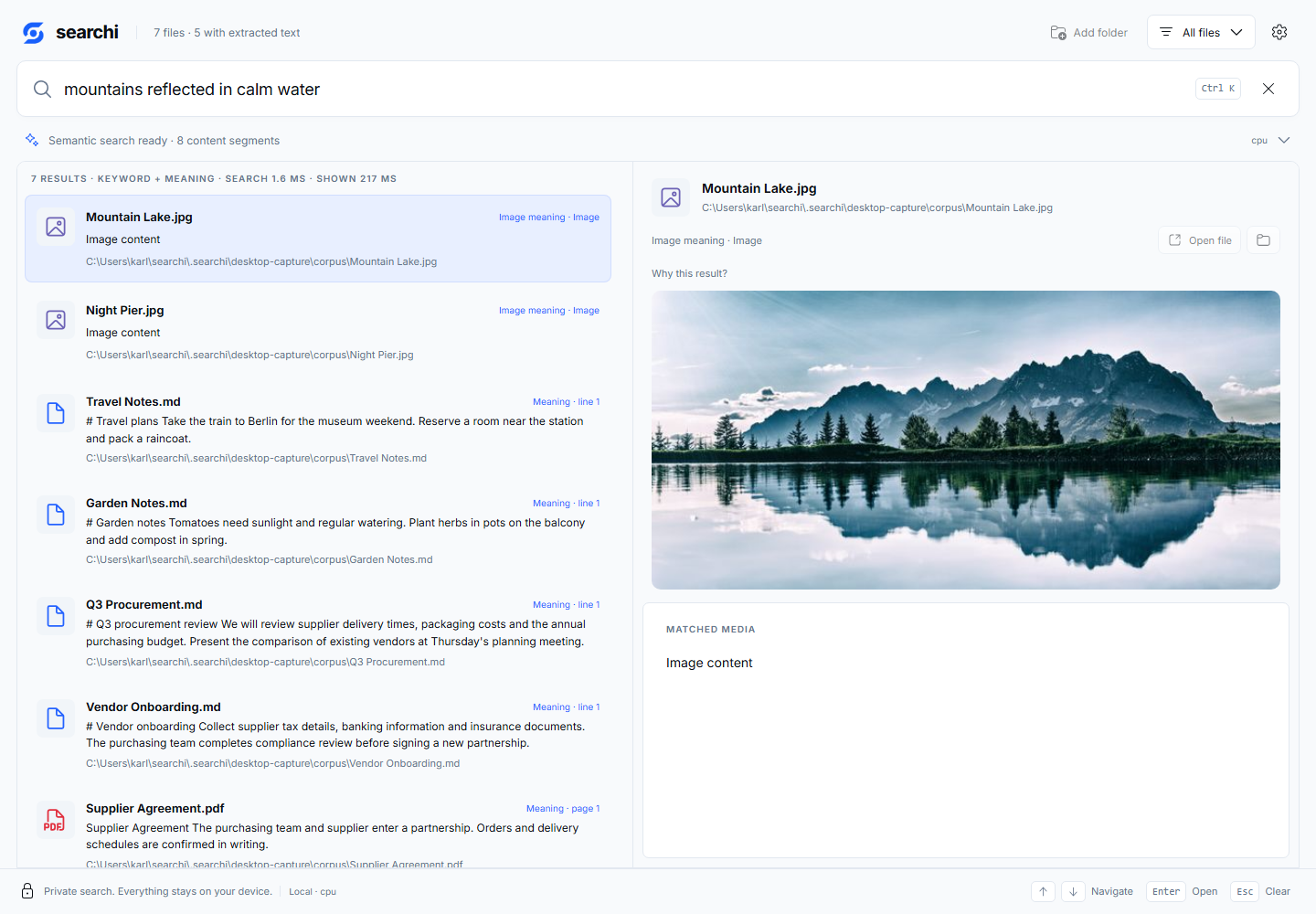The width and height of the screenshot is (1316, 914).
Task: Open the All files filter dropdown
Action: tap(1201, 32)
